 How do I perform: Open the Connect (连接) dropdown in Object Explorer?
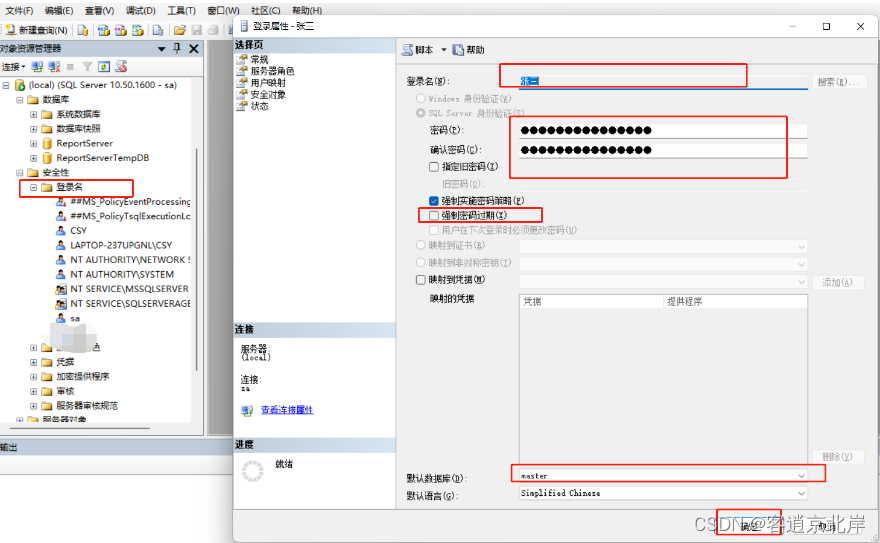(x=13, y=67)
